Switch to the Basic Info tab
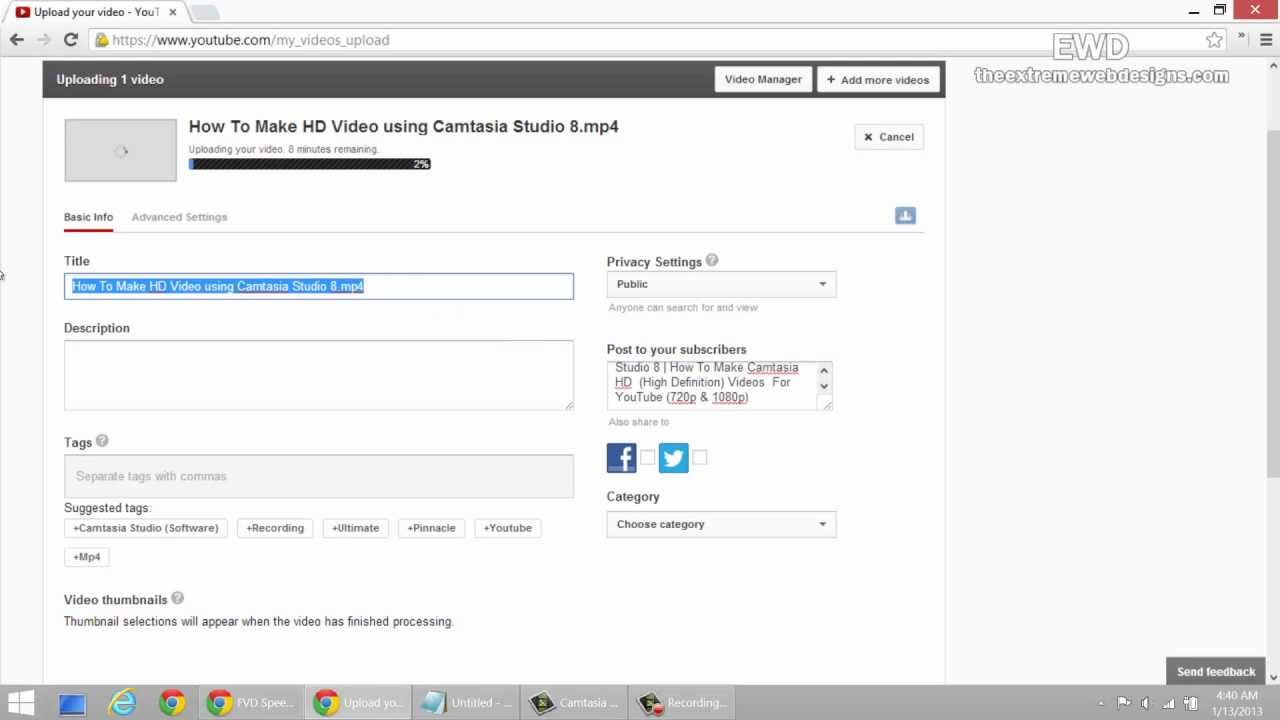1280x720 pixels. (x=88, y=217)
